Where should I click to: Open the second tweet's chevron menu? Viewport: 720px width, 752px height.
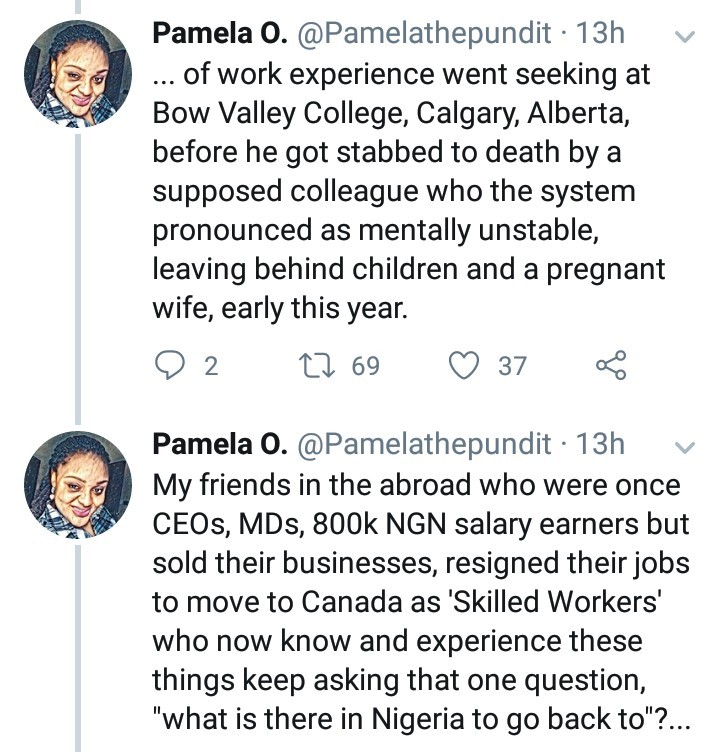(x=685, y=447)
